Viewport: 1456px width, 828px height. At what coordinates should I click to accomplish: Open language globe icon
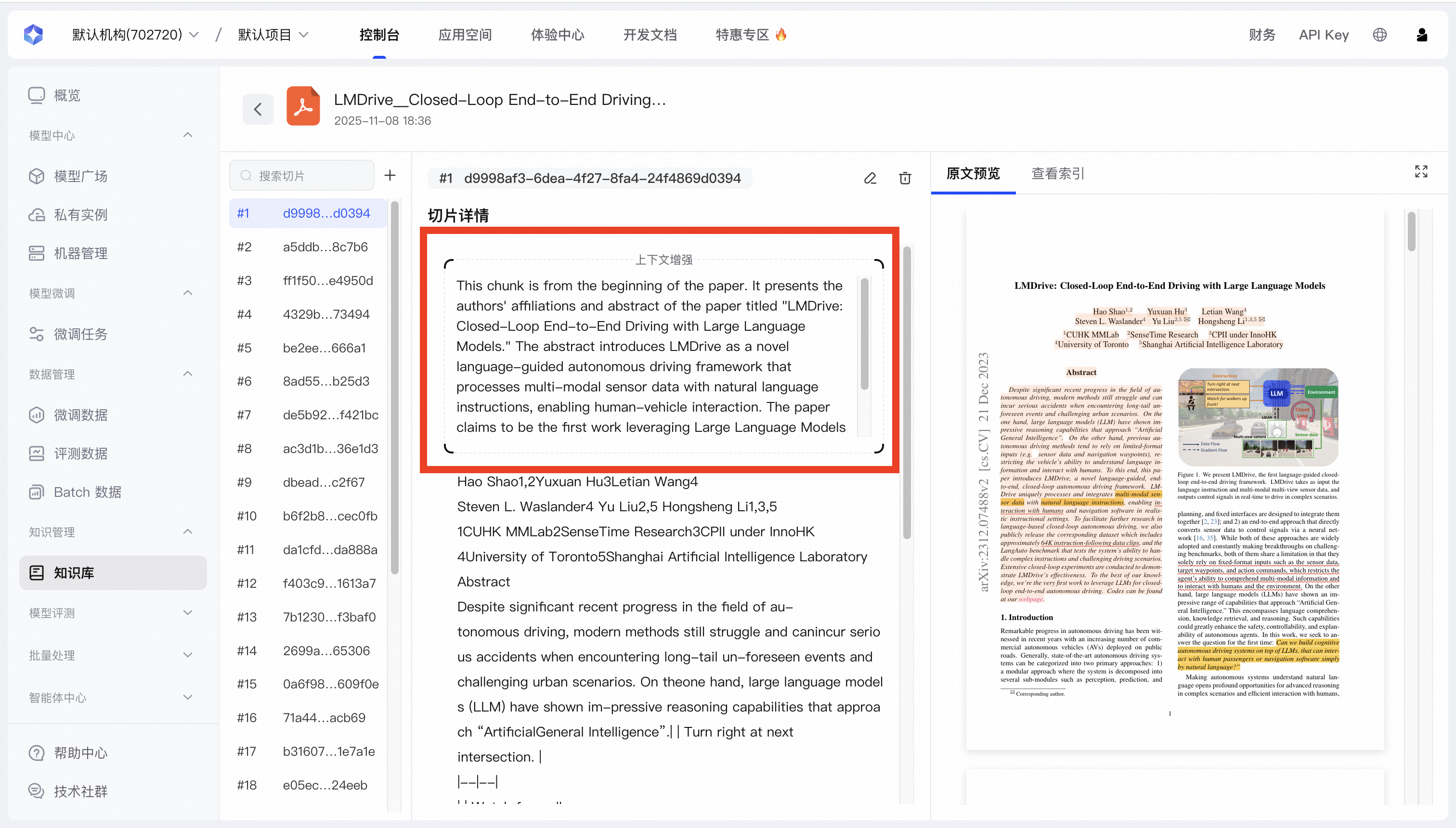point(1379,35)
